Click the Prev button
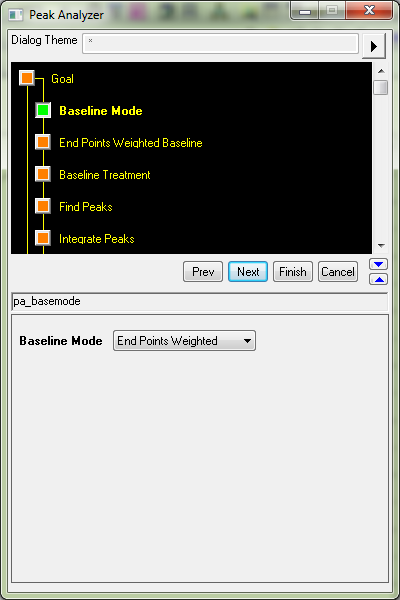This screenshot has width=400, height=600. pos(203,272)
